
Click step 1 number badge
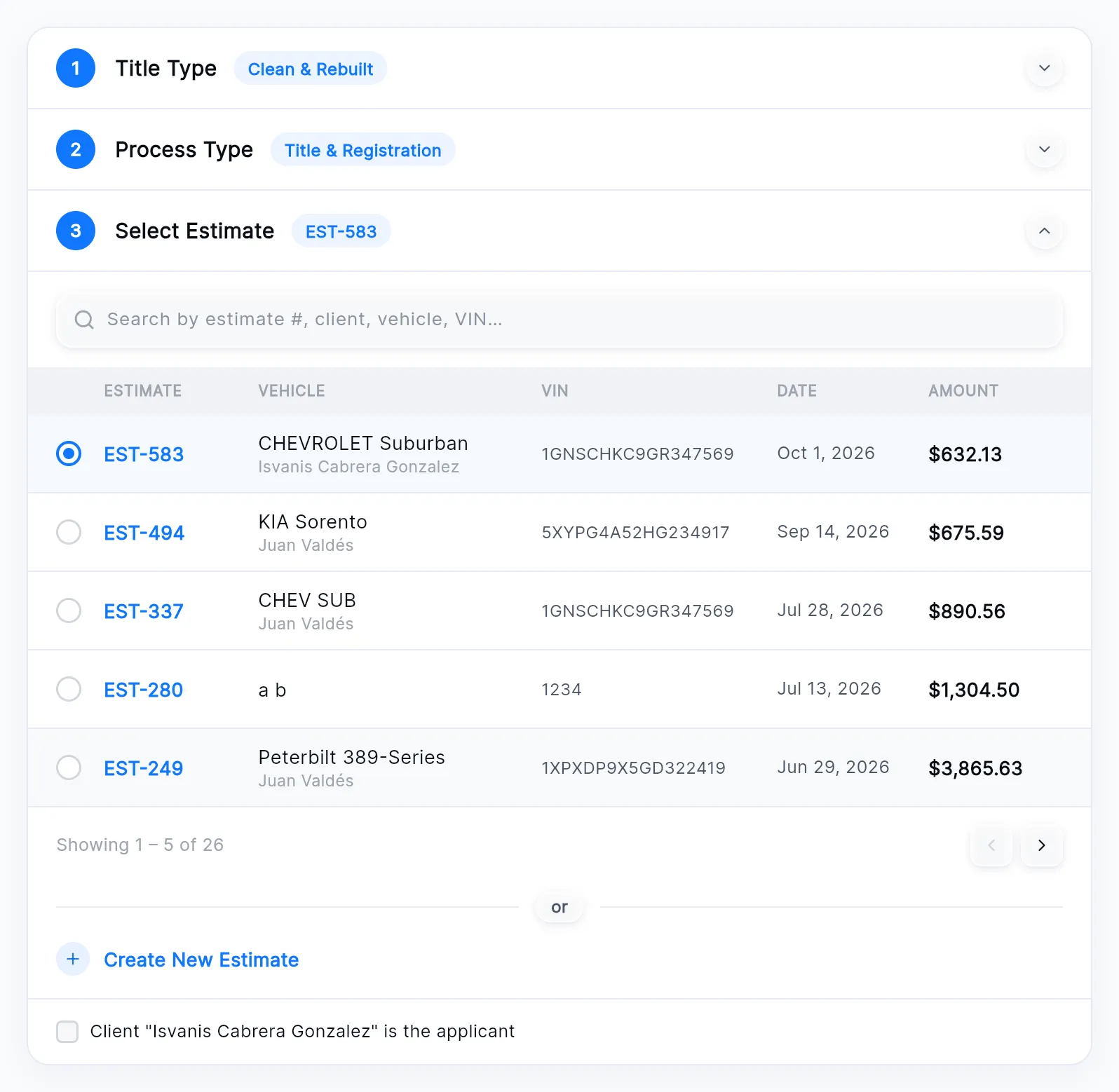pyautogui.click(x=76, y=68)
